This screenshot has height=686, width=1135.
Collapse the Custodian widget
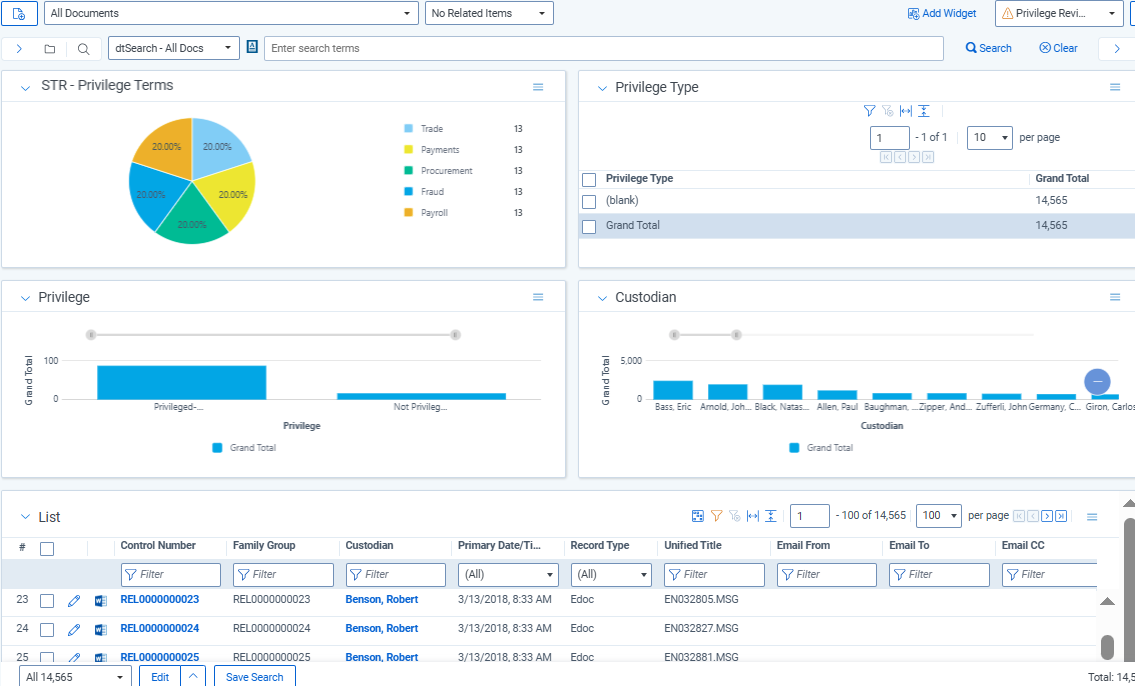point(602,298)
